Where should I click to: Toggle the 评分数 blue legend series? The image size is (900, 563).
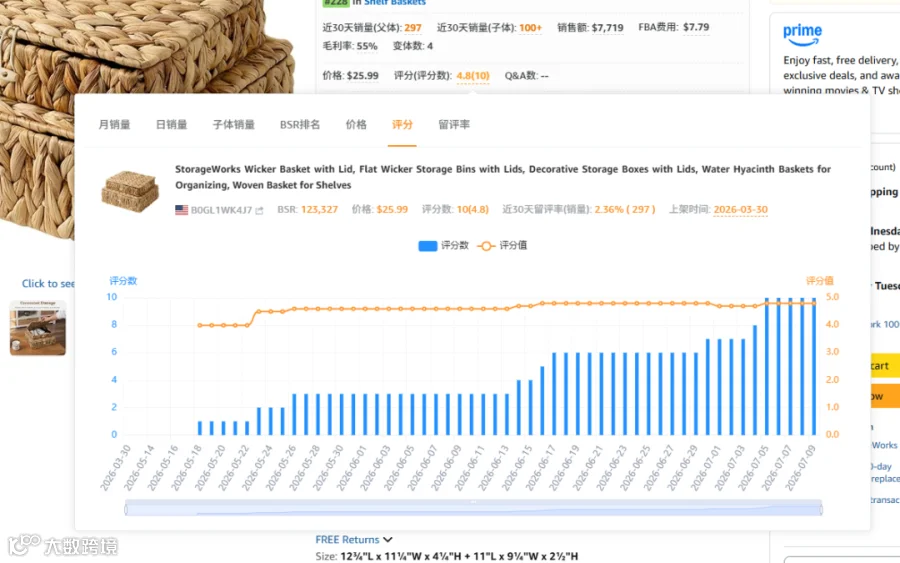coord(443,246)
